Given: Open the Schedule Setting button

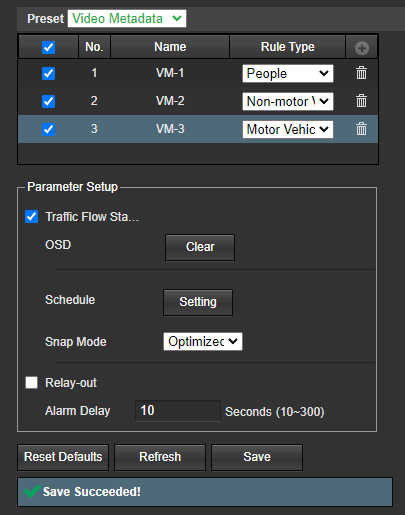Looking at the screenshot, I should (x=198, y=302).
